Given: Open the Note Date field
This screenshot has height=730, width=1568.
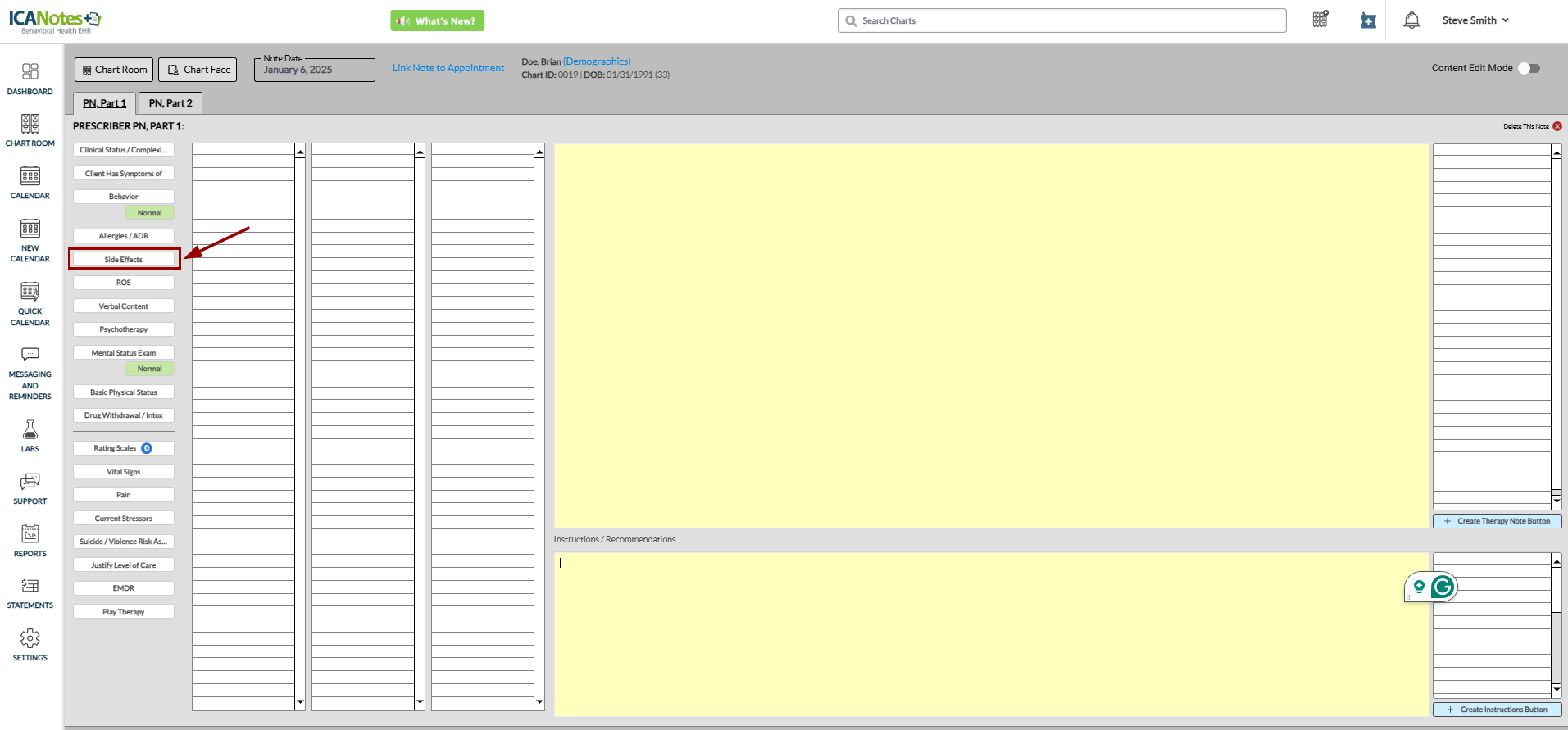Looking at the screenshot, I should (x=315, y=70).
